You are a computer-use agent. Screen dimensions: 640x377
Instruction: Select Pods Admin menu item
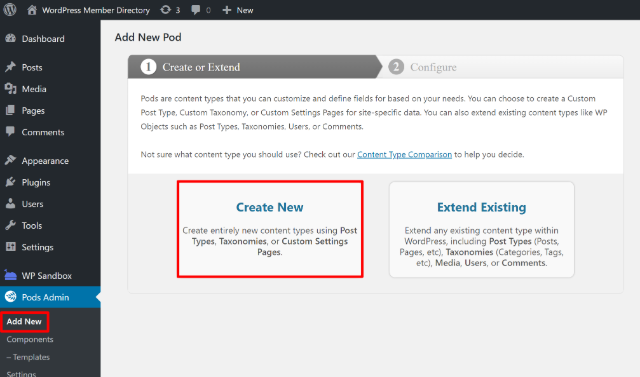click(x=50, y=297)
